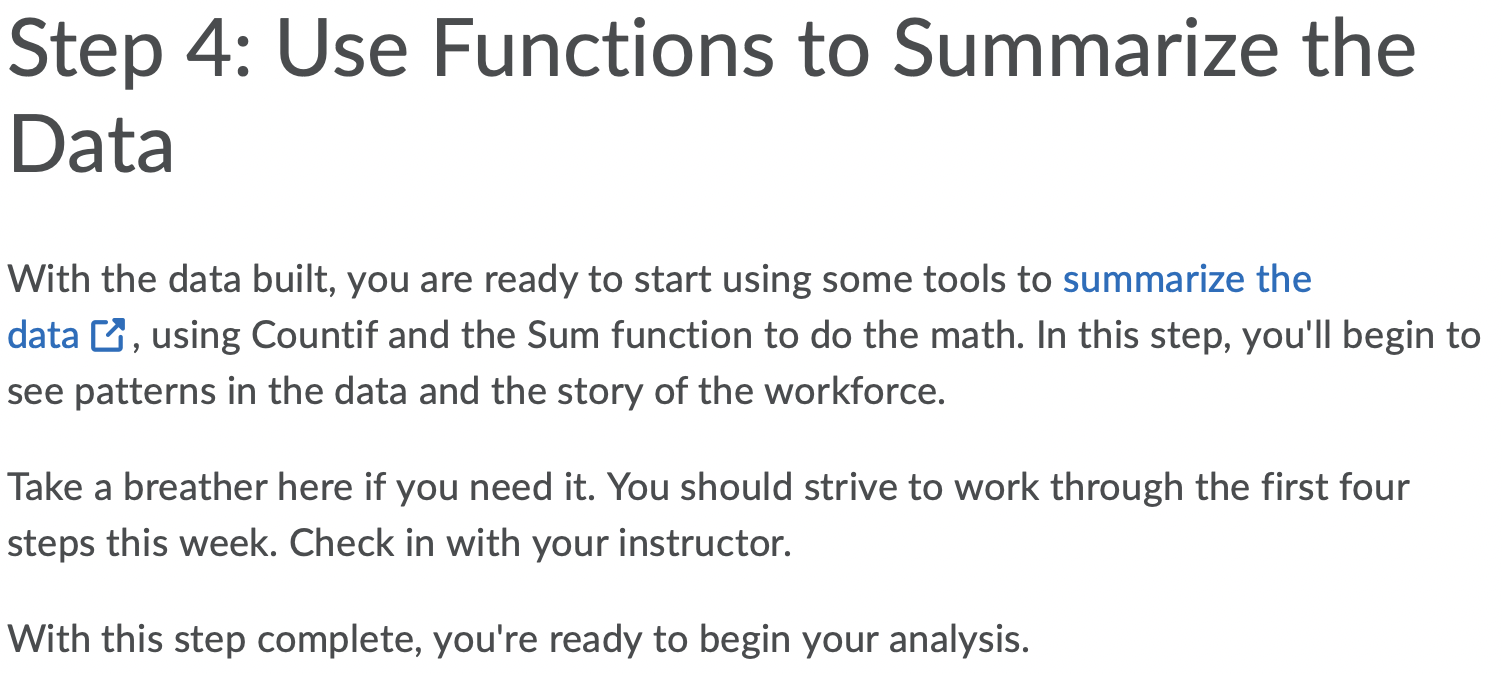The image size is (1502, 674).
Task: Click 'With the data built' opening phrase
Action: (x=170, y=279)
